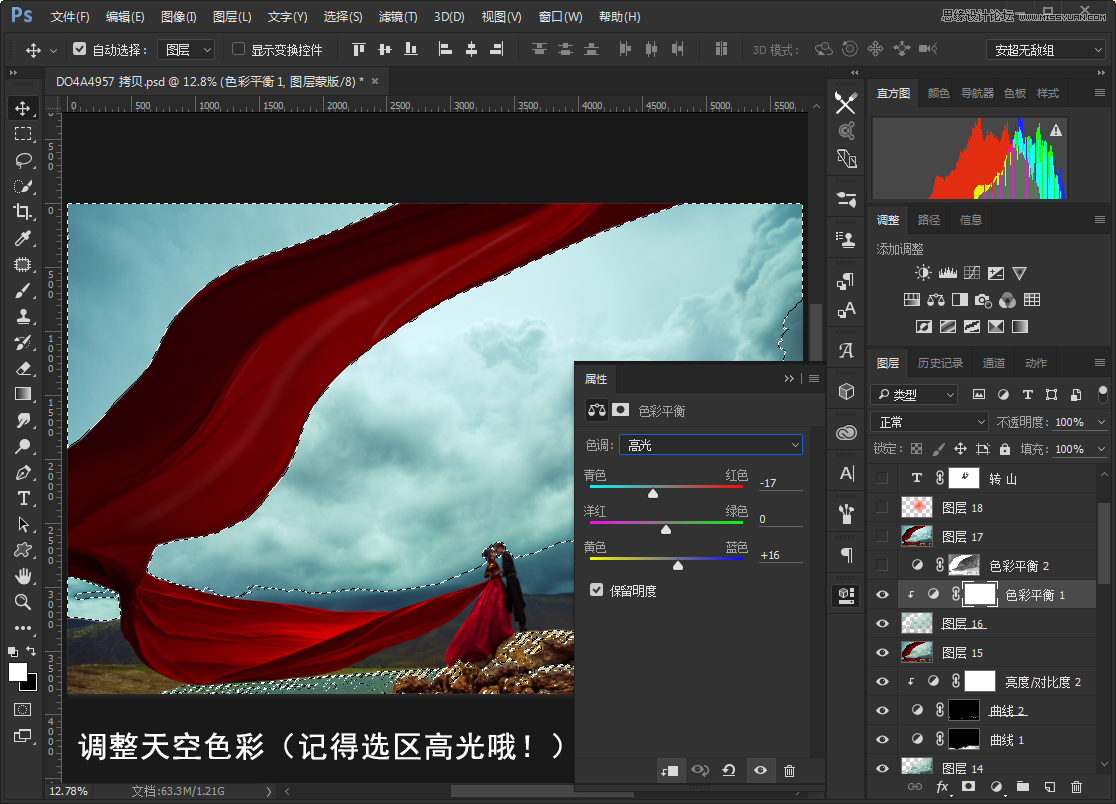Open the 文件(F) menu
The width and height of the screenshot is (1116, 804).
[x=70, y=16]
